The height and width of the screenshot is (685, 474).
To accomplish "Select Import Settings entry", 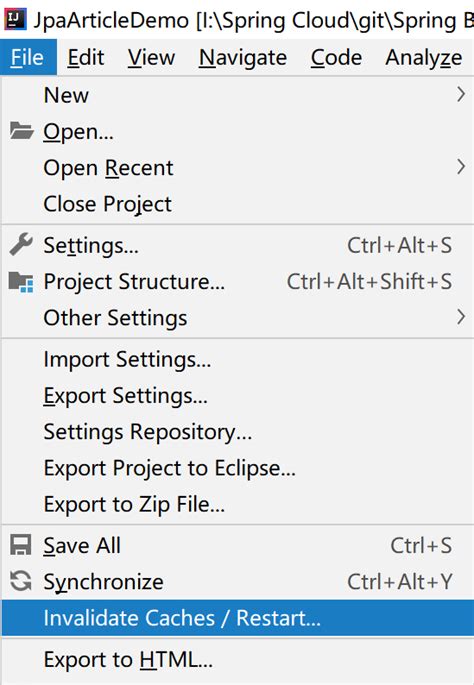I will pyautogui.click(x=238, y=360).
